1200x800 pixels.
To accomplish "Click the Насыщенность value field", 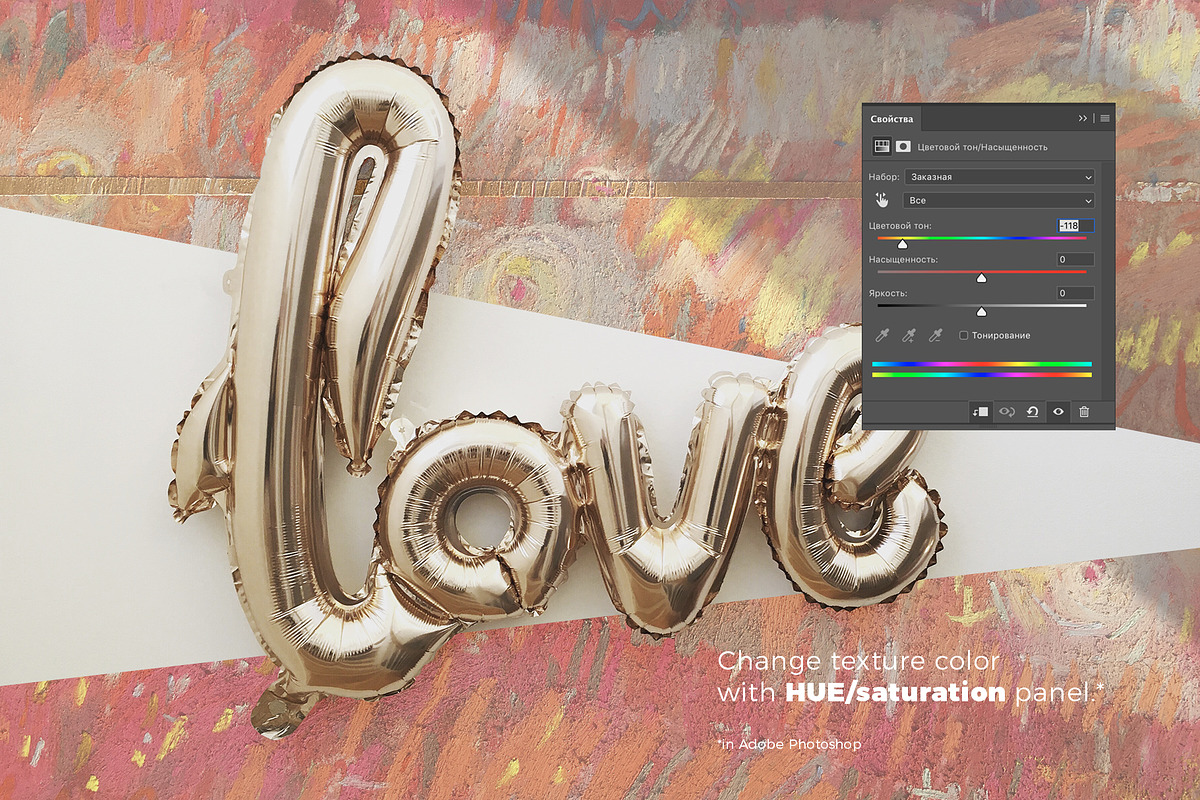I will click(x=1076, y=260).
